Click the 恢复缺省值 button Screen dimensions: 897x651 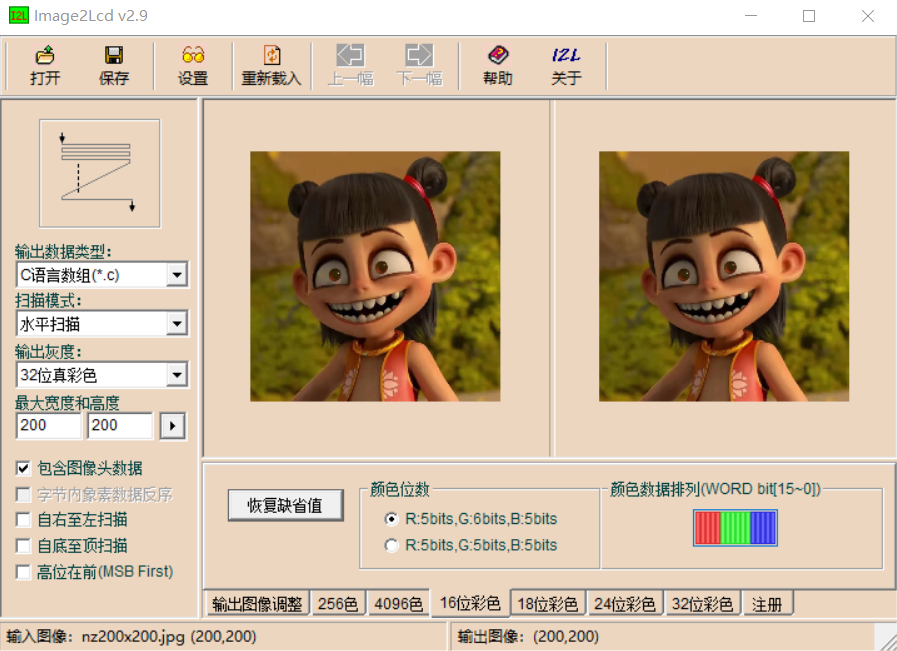tap(285, 505)
